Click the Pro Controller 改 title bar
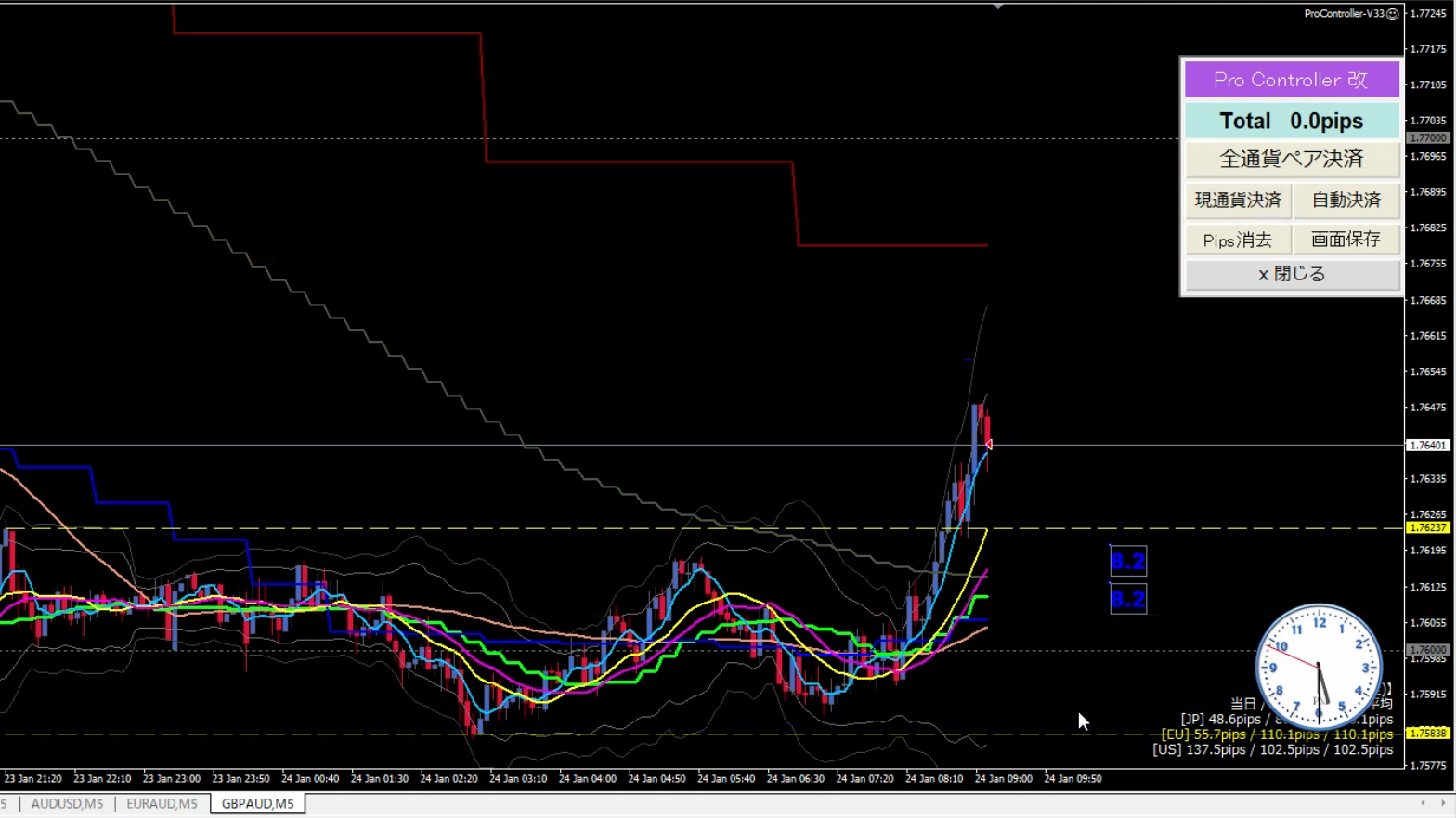This screenshot has width=1456, height=818. click(1292, 80)
